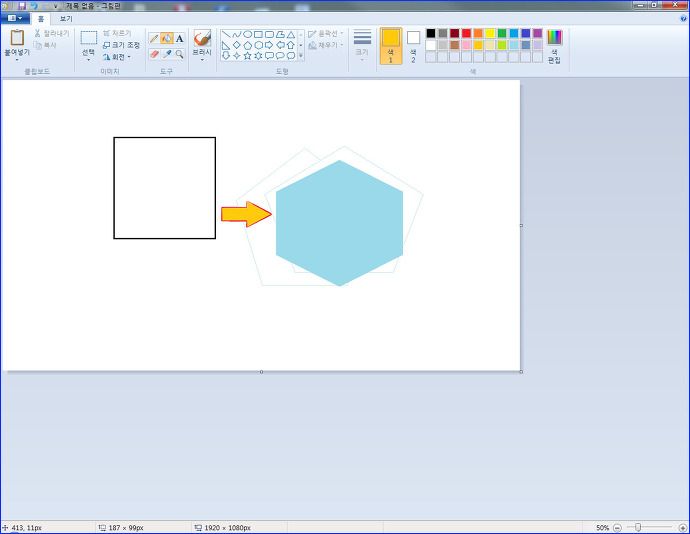The image size is (690, 534).
Task: Choose the Polygon shape
Action: [280, 34]
